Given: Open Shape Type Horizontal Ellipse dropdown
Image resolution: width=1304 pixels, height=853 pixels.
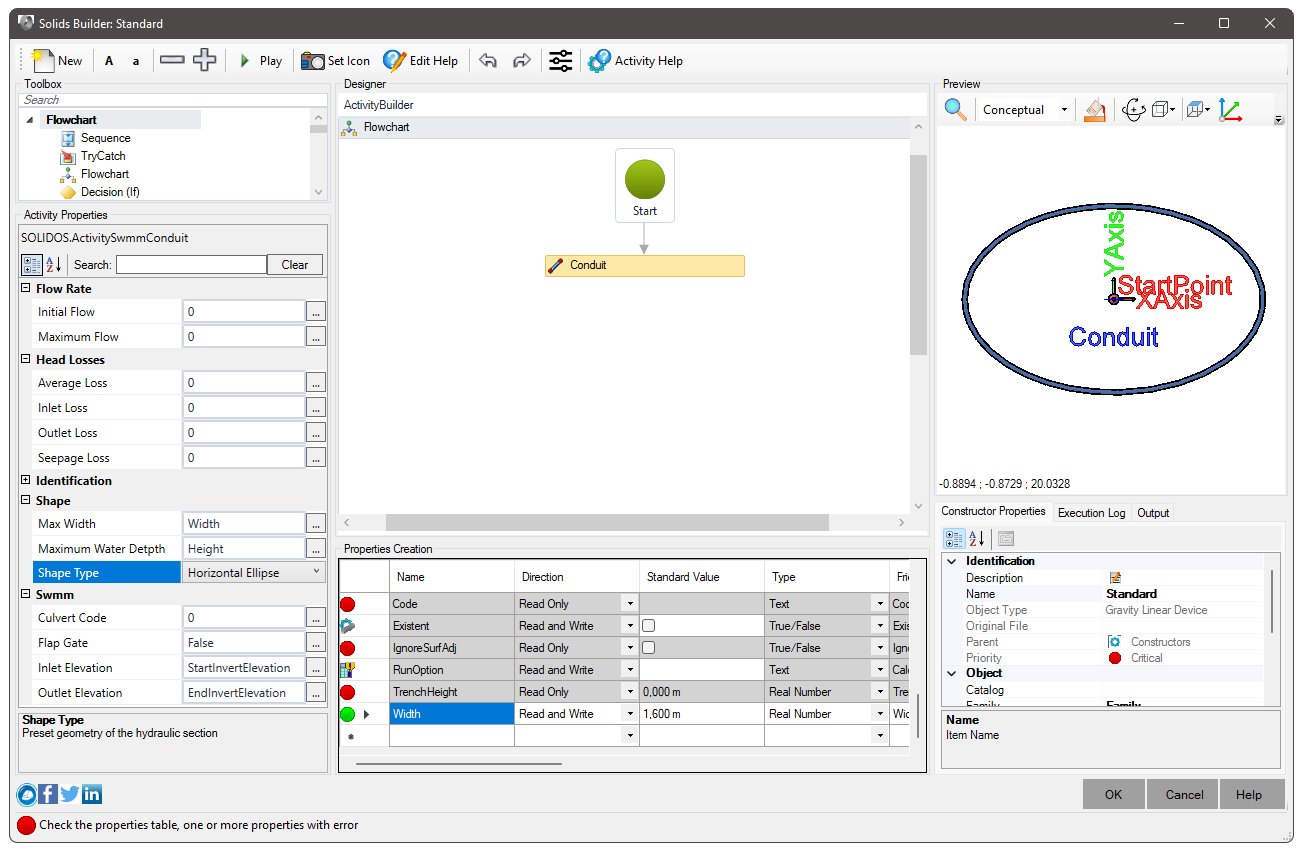Looking at the screenshot, I should coord(317,572).
